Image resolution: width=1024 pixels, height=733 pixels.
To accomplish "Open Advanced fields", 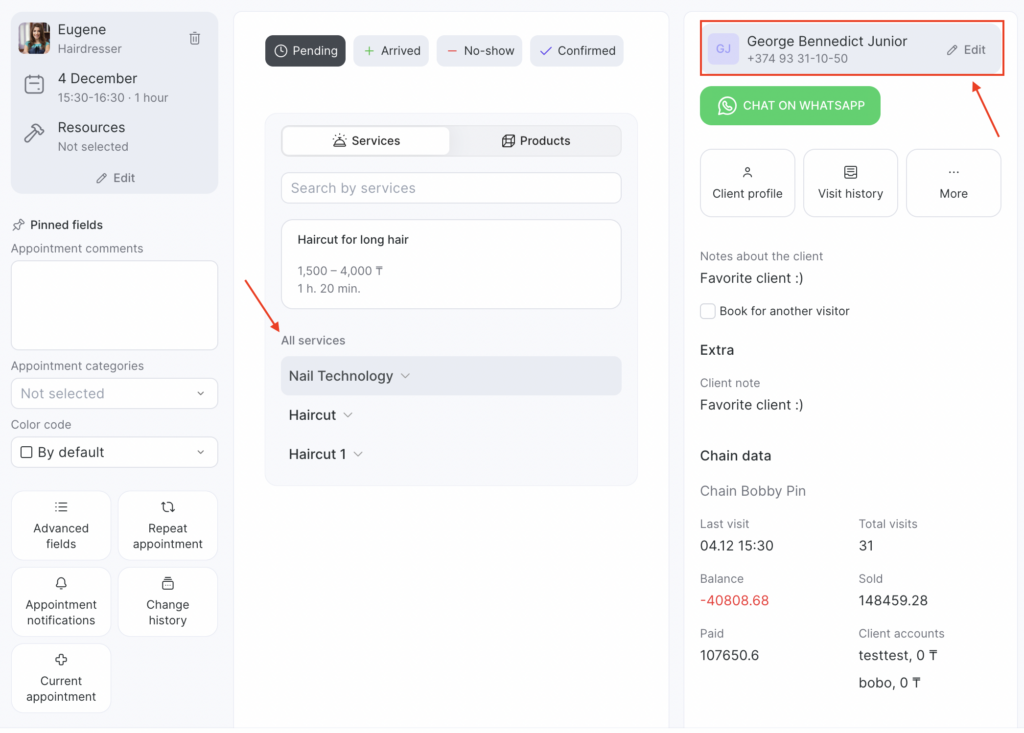I will pos(61,525).
